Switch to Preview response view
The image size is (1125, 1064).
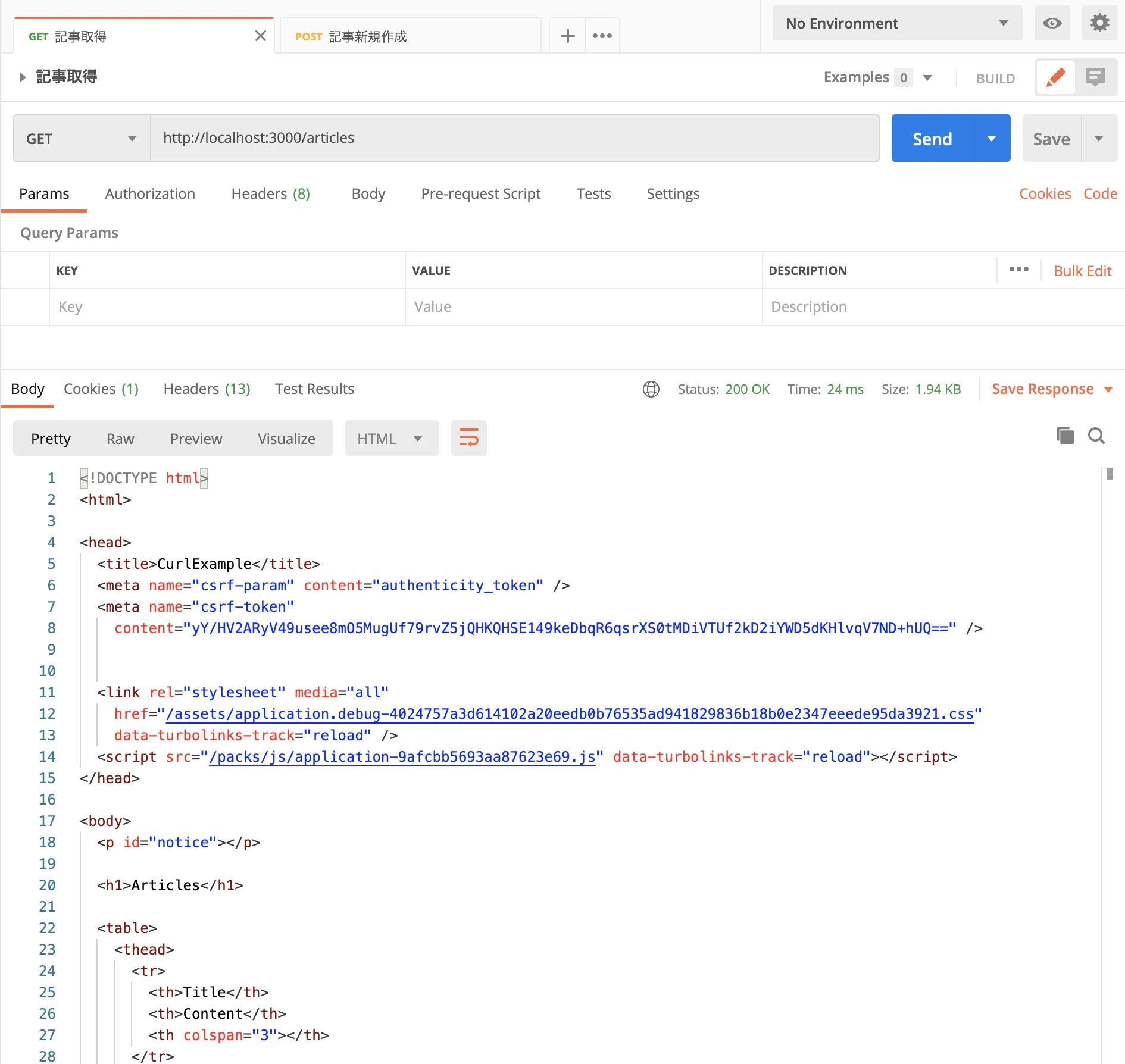pyautogui.click(x=196, y=439)
